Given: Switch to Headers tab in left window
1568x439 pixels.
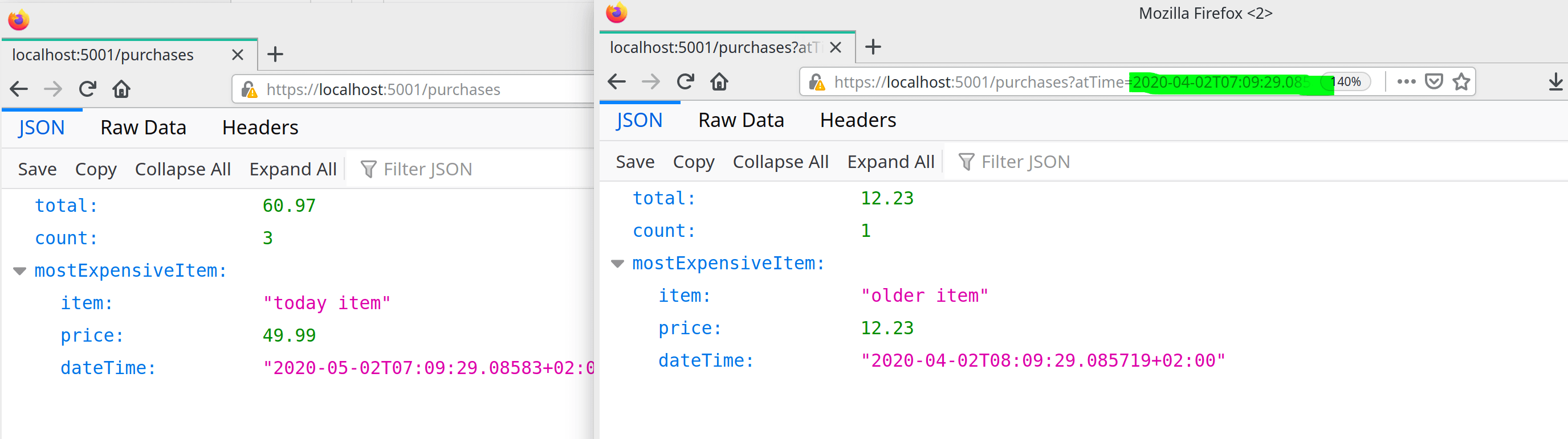Looking at the screenshot, I should click(260, 128).
